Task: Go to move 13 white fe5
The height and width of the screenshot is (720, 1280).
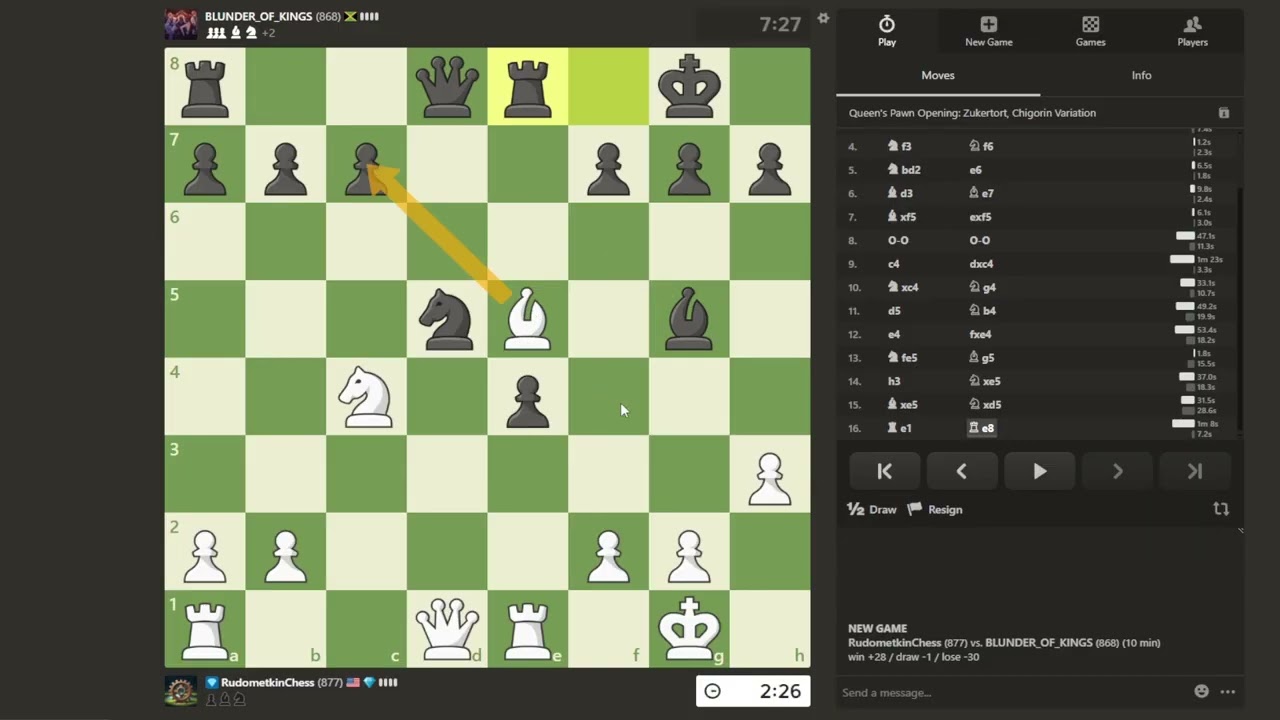Action: coord(903,358)
